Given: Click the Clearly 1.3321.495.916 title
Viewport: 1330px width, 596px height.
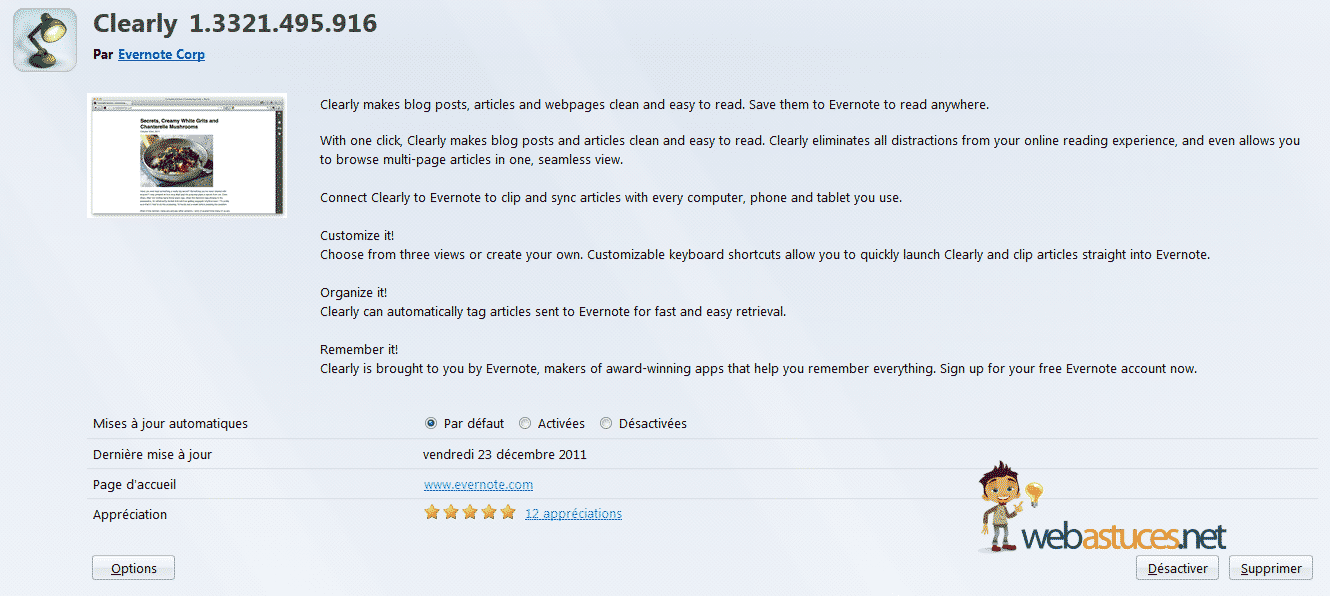Looking at the screenshot, I should pyautogui.click(x=235, y=23).
